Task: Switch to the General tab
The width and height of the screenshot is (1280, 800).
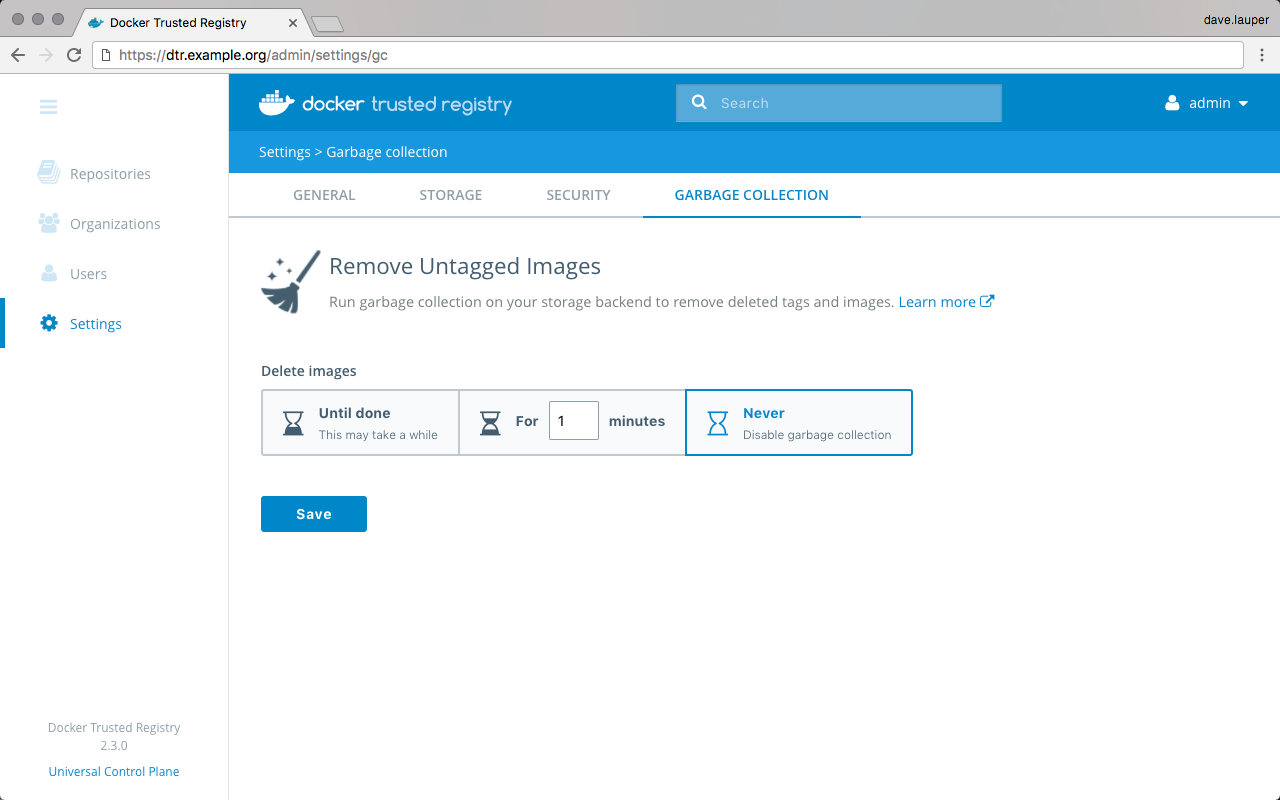Action: 324,195
